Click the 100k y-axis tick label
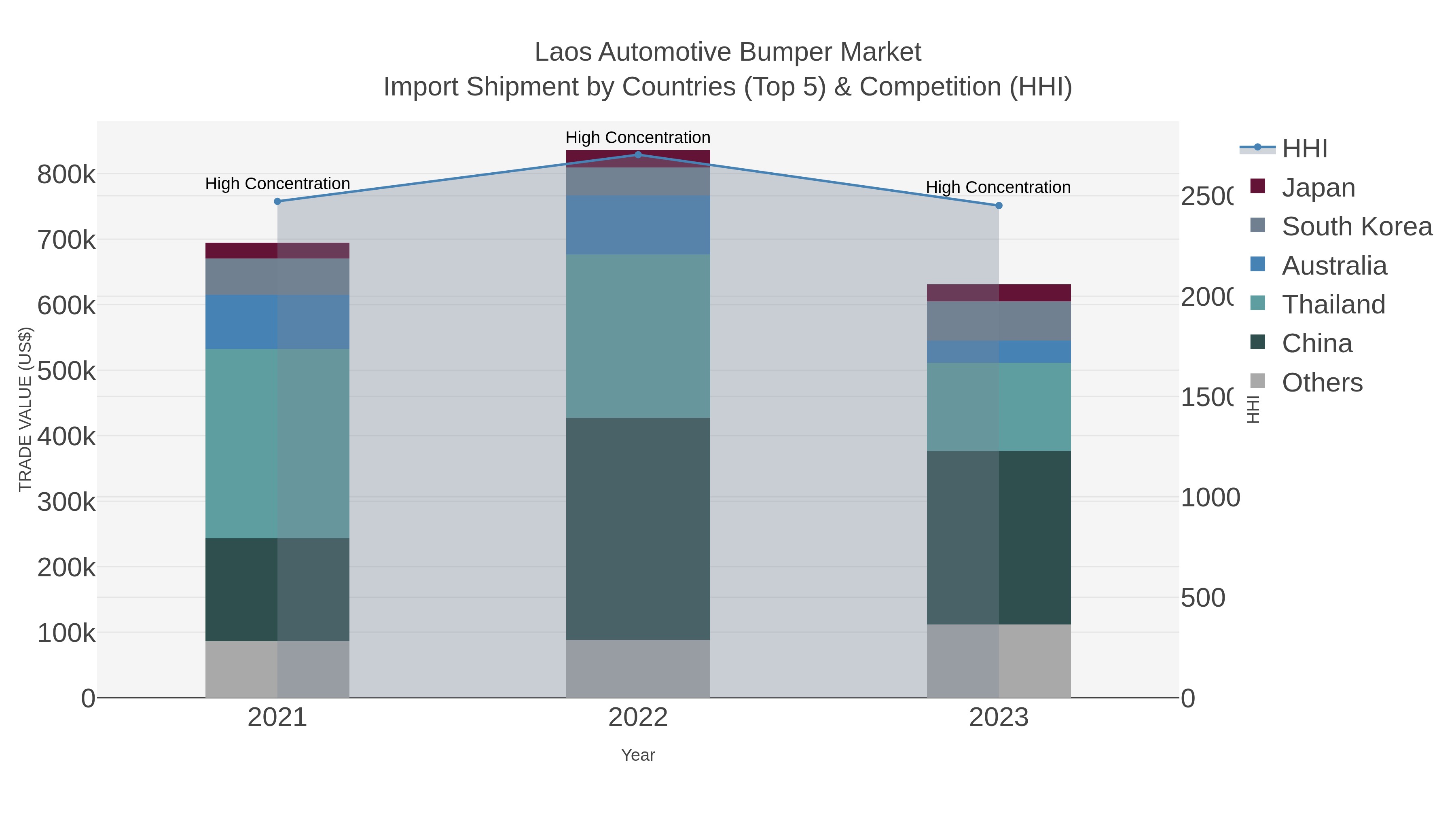1456x819 pixels. tap(67, 633)
